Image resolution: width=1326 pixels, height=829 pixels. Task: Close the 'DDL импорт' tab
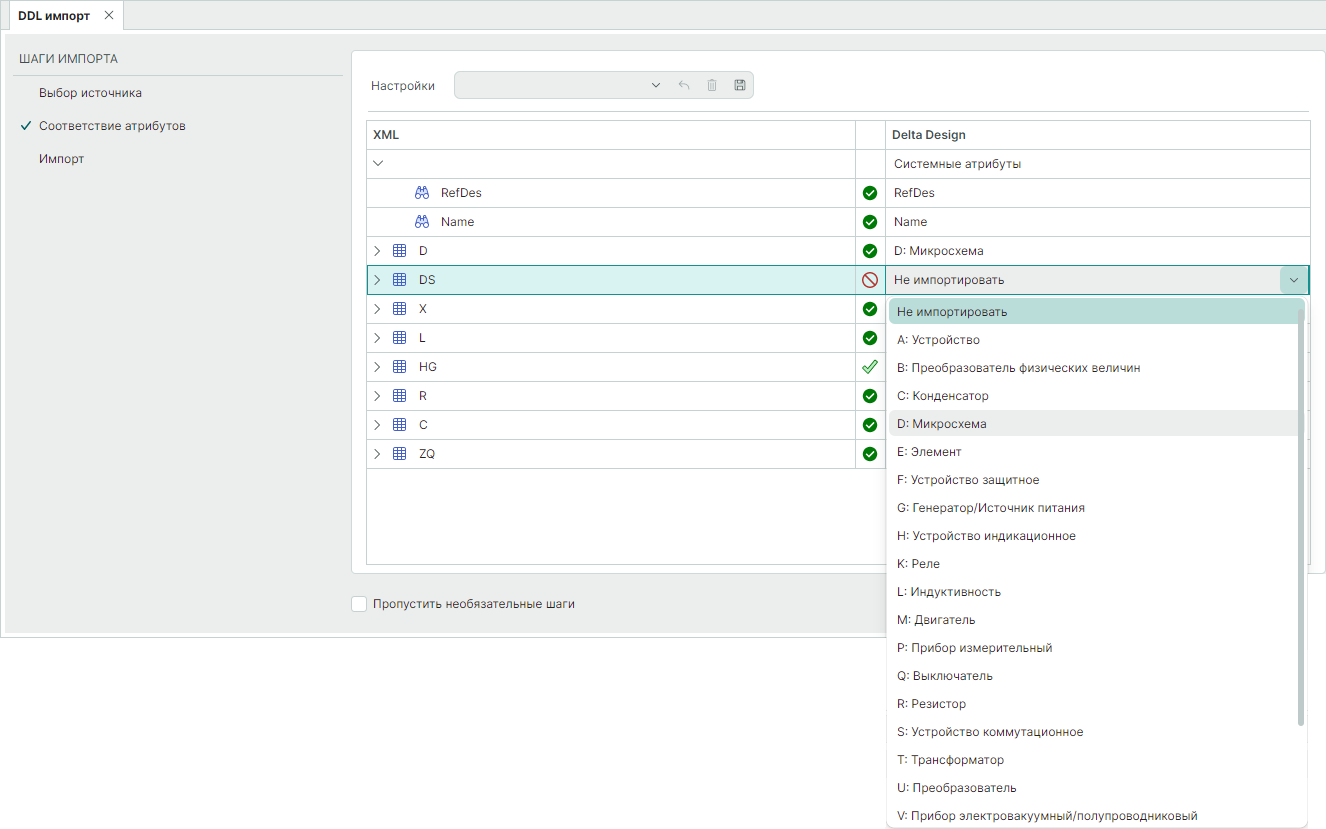tap(109, 15)
